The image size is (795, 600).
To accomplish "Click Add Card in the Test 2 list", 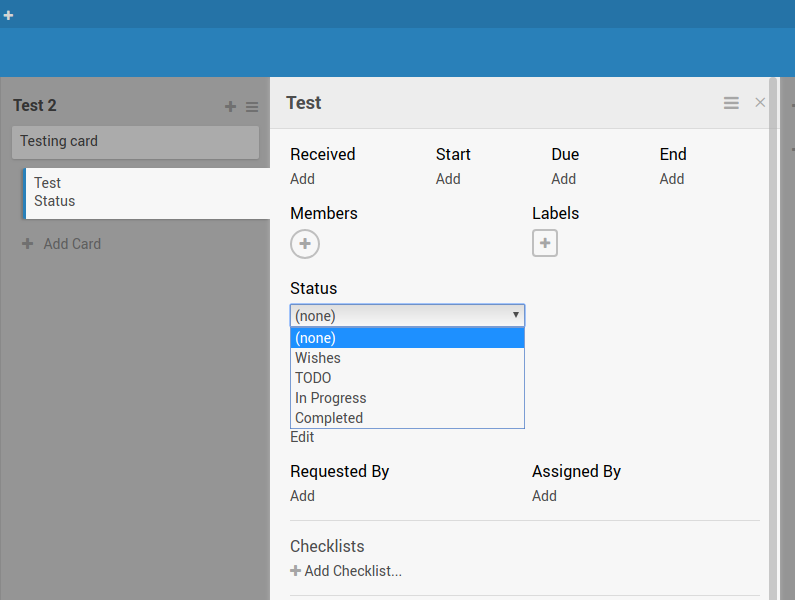I will pos(72,244).
